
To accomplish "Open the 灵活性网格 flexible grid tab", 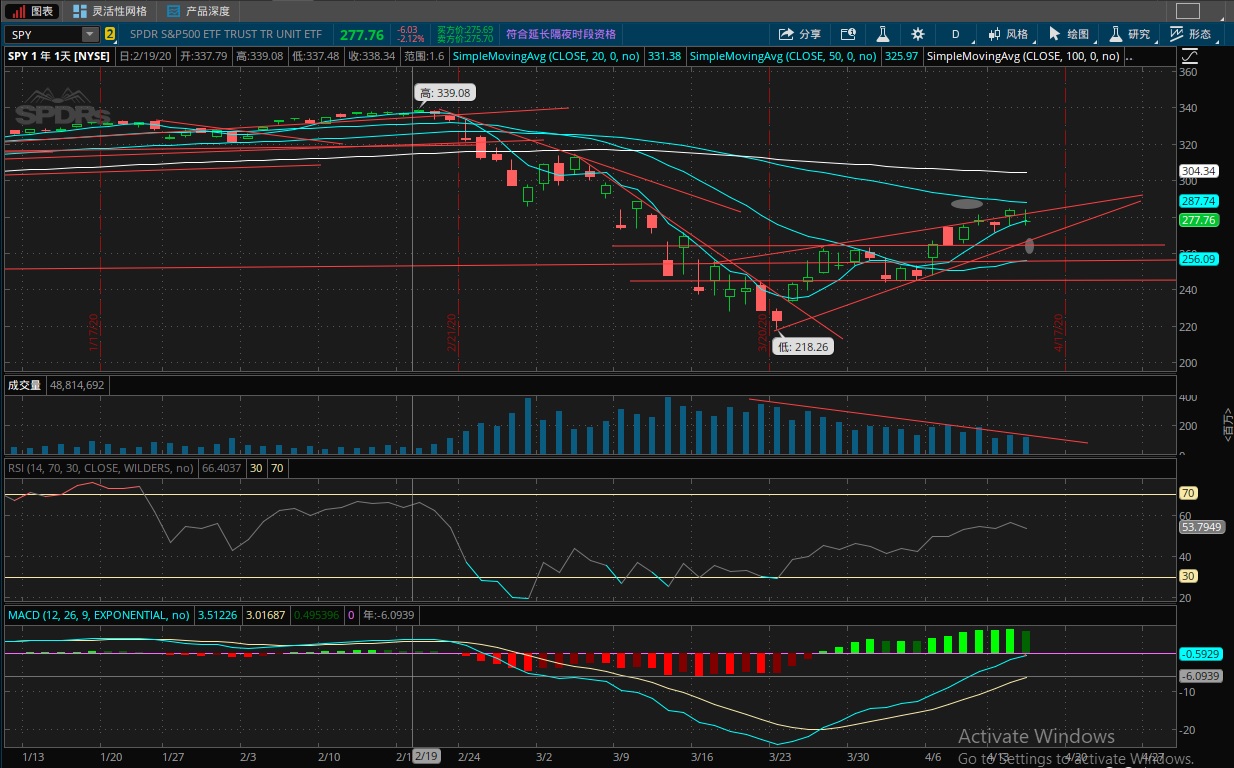I will click(110, 11).
